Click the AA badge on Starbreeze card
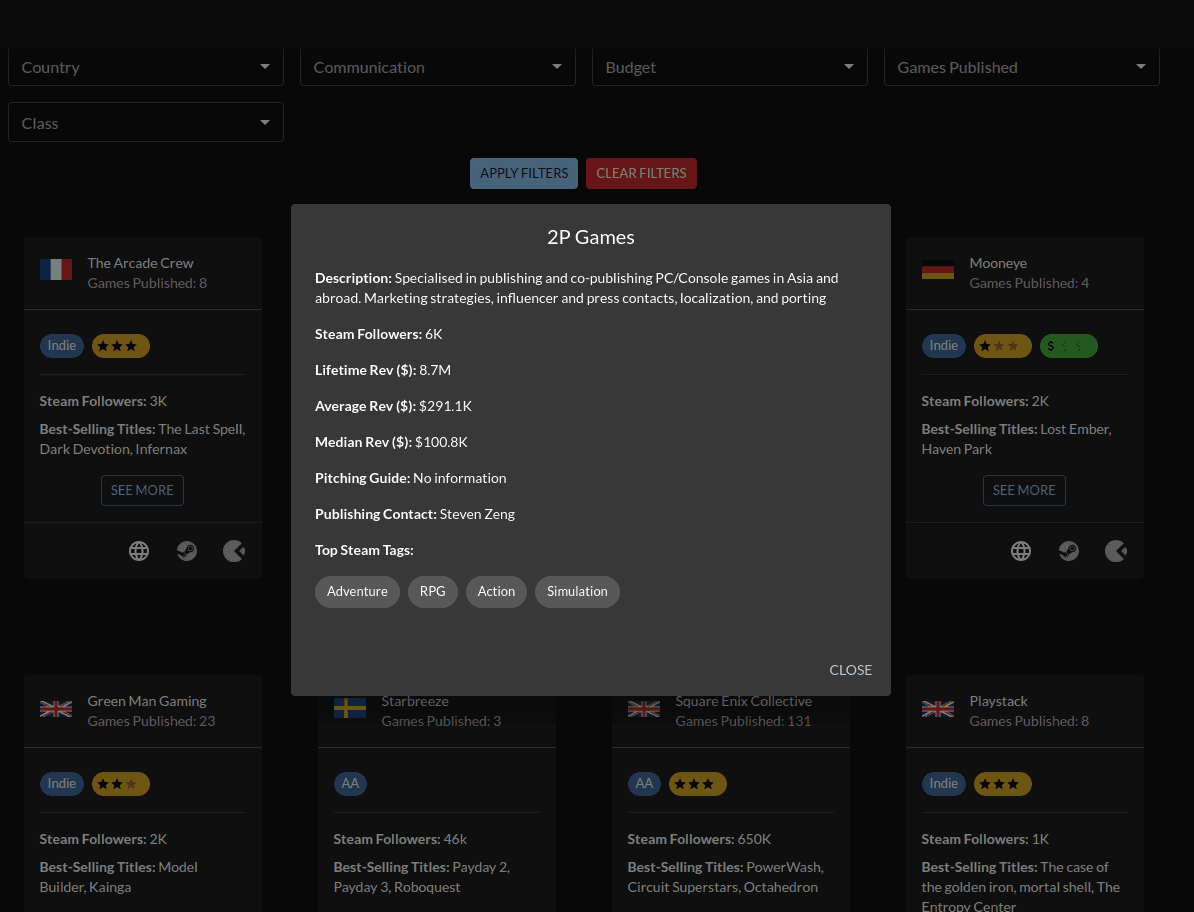 click(x=350, y=783)
